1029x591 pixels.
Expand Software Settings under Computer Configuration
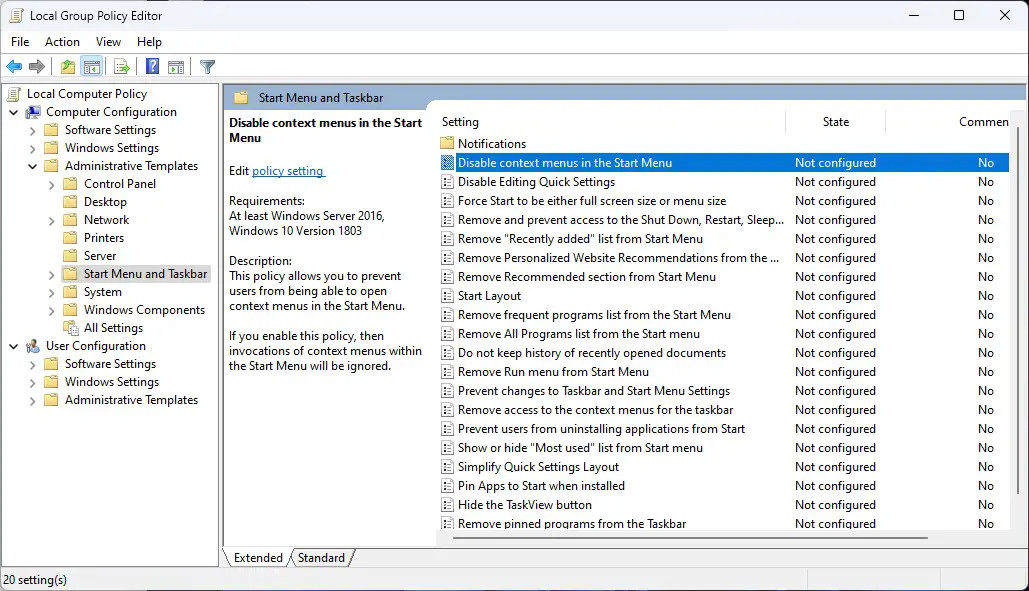pos(32,131)
